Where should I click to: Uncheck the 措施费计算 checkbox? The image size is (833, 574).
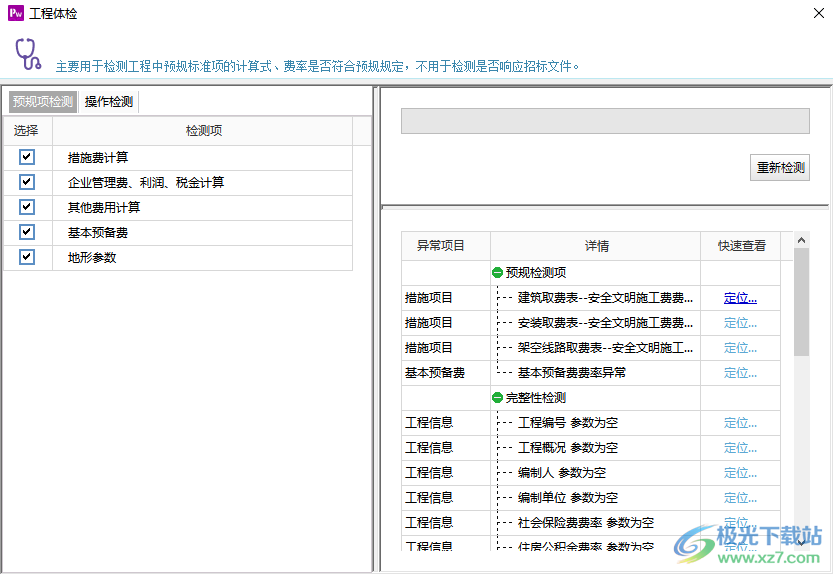tap(27, 157)
